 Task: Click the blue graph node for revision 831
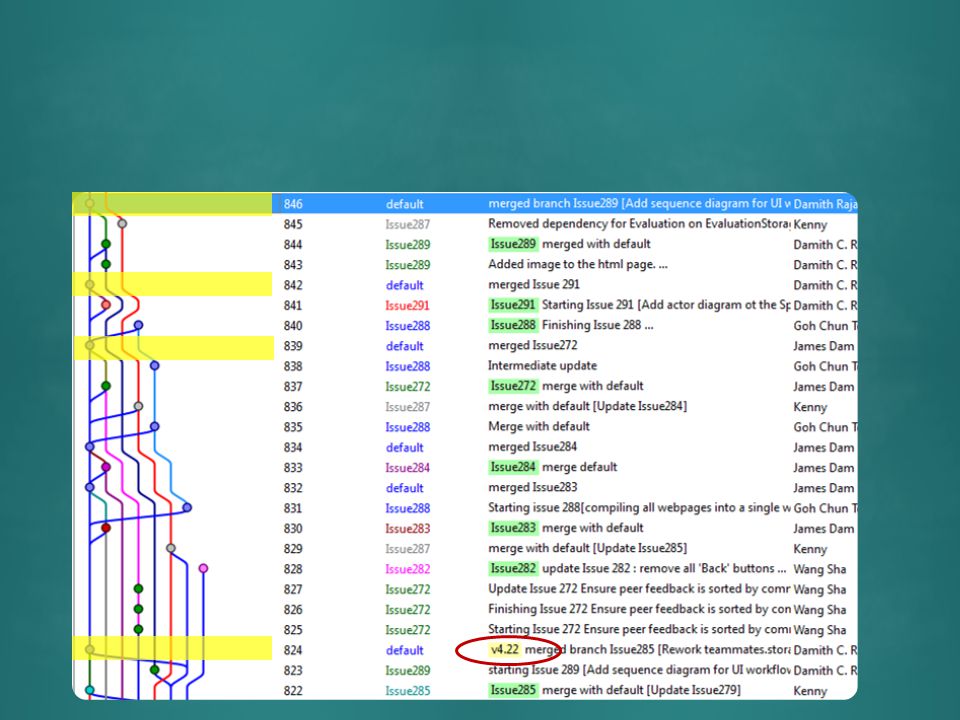[187, 508]
